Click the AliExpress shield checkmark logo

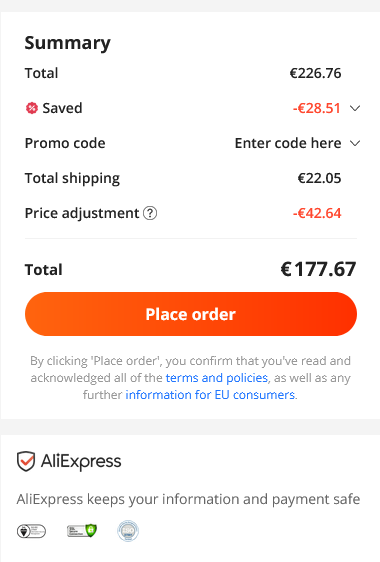[26, 461]
